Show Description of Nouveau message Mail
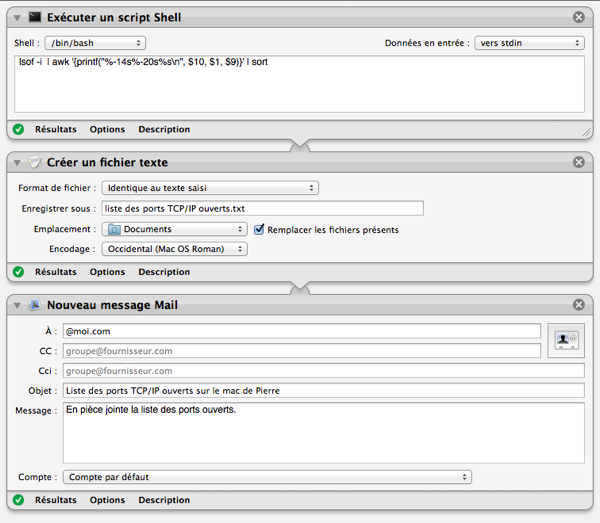Screen dimensions: 600x523 coord(164,500)
